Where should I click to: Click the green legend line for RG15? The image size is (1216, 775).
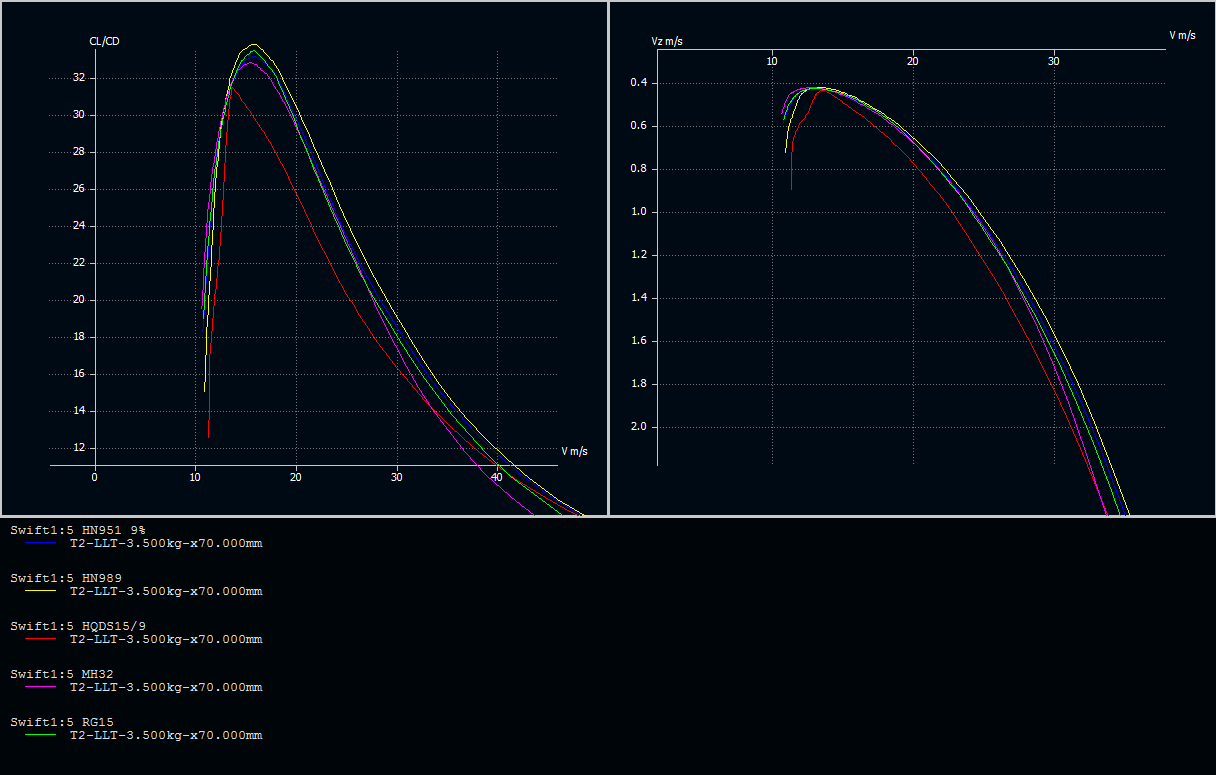tap(42, 735)
